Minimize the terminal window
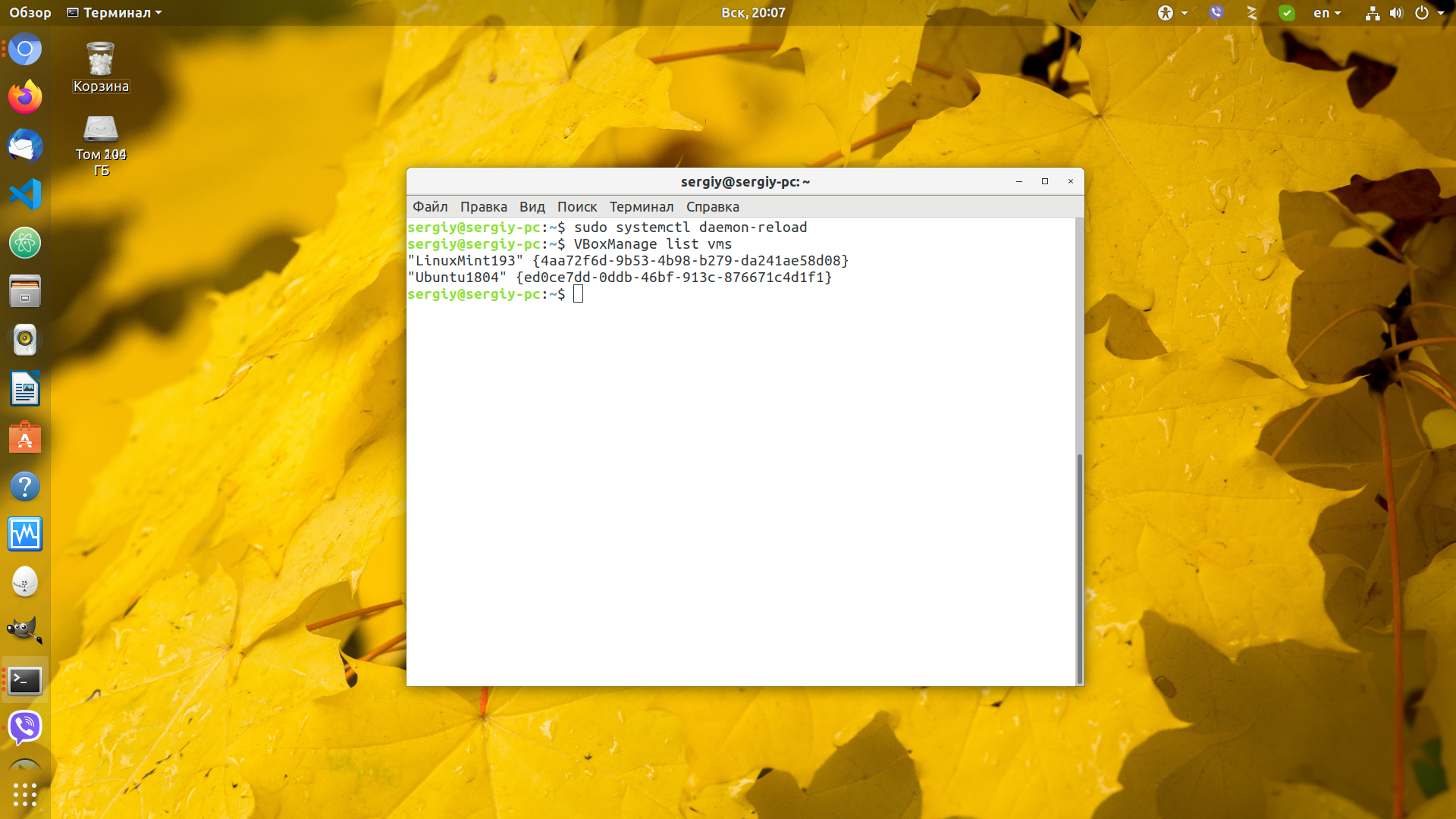This screenshot has height=819, width=1456. click(x=1019, y=181)
